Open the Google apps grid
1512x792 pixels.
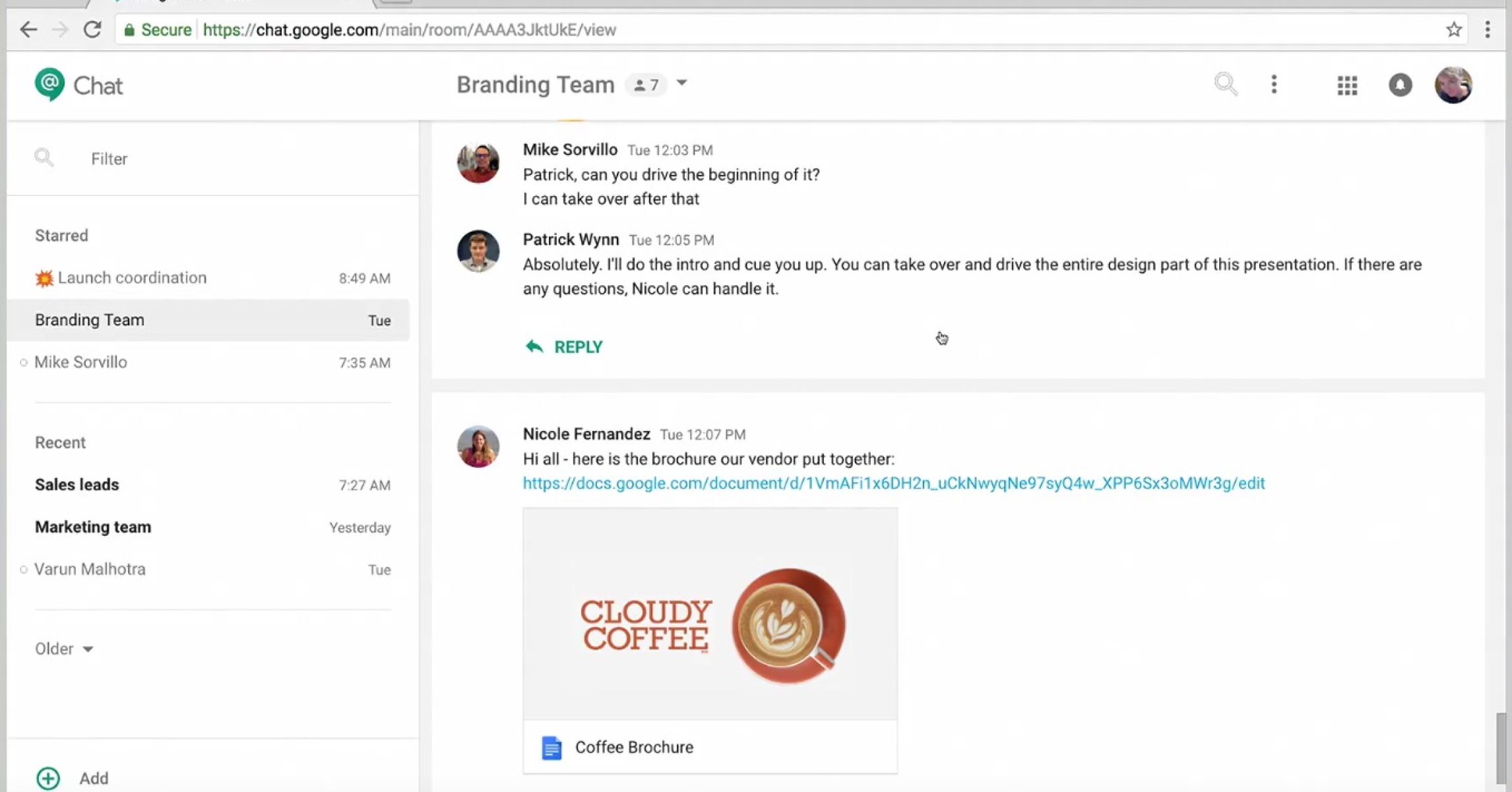[1347, 85]
